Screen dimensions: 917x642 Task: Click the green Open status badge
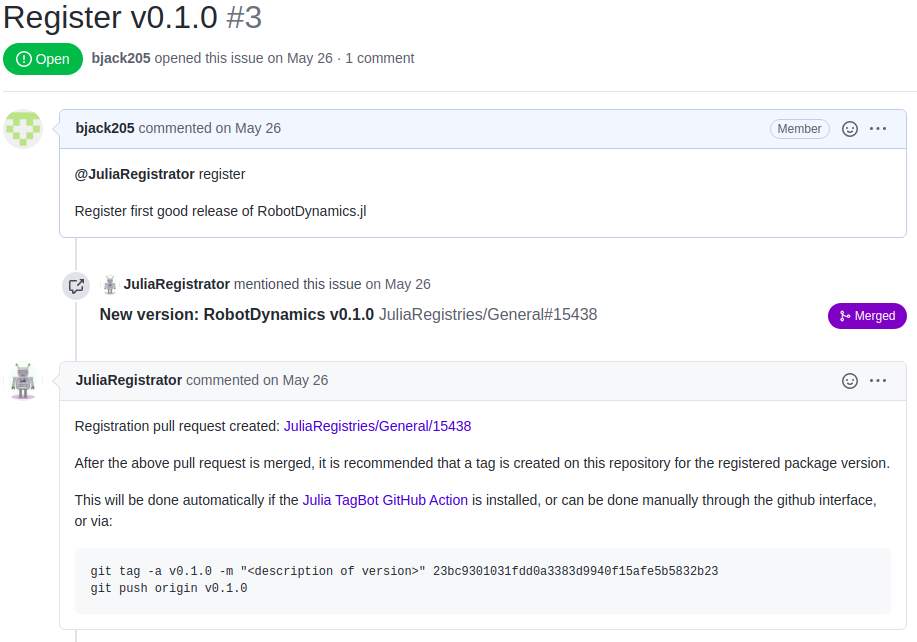point(43,59)
